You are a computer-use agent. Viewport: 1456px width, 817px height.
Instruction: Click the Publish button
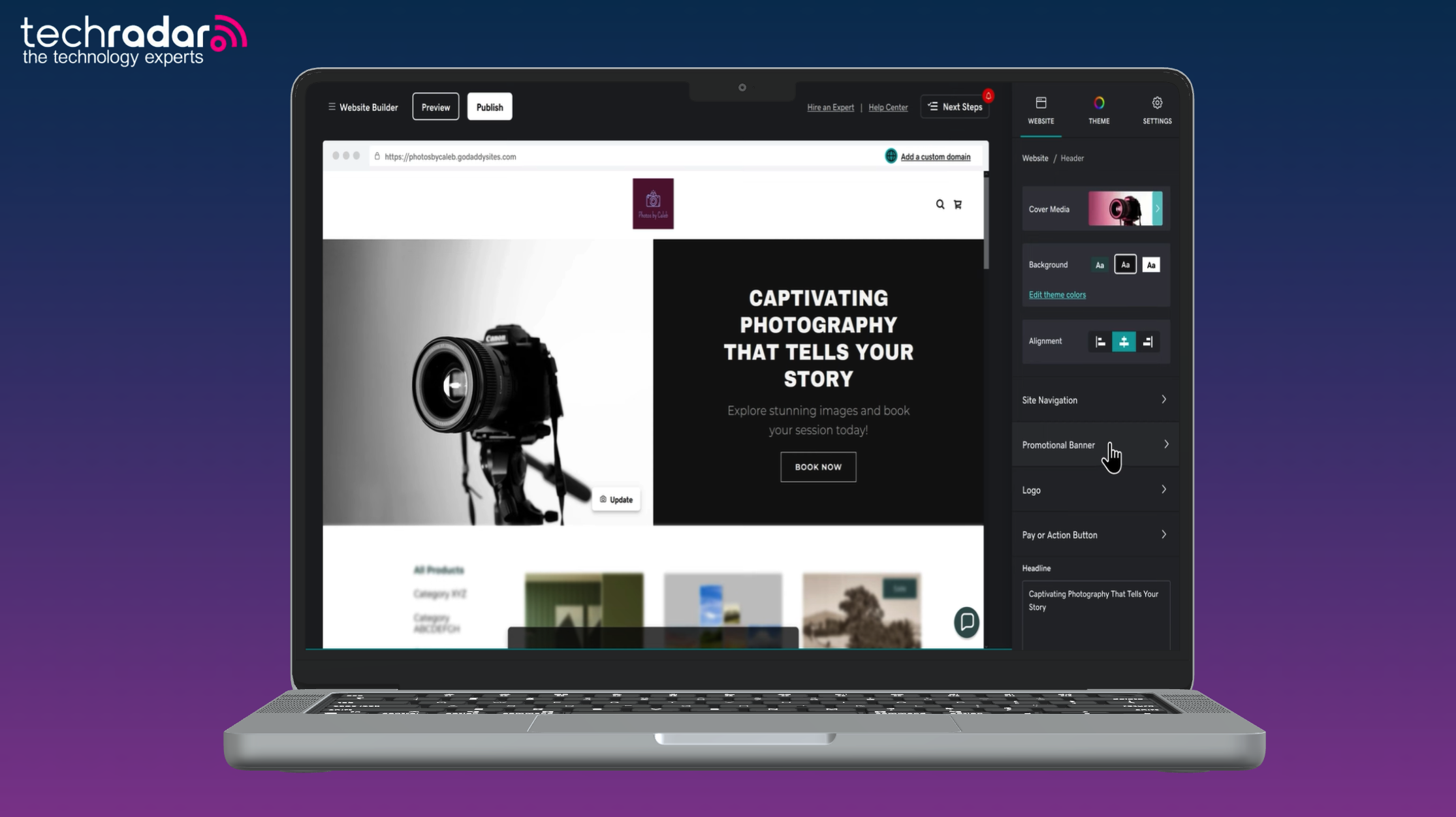coord(490,106)
